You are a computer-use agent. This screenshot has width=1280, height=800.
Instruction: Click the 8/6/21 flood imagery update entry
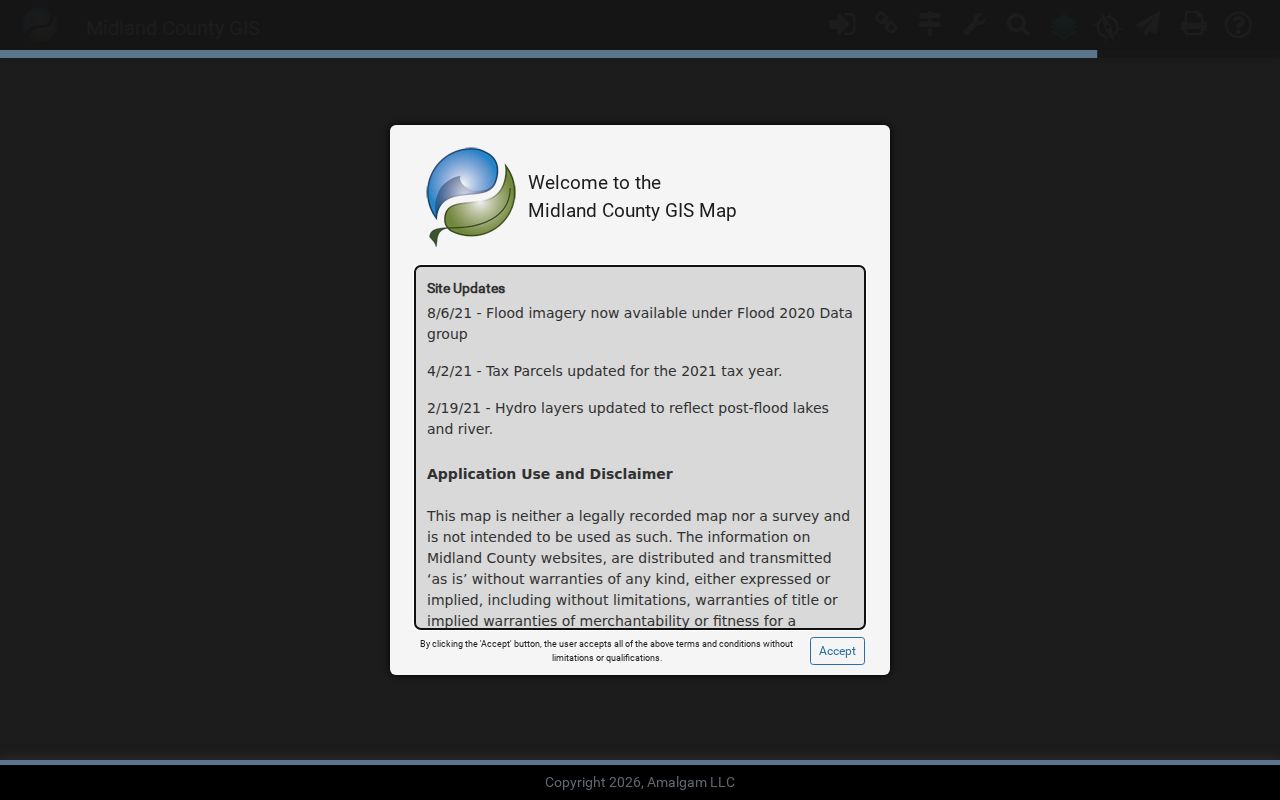click(640, 323)
